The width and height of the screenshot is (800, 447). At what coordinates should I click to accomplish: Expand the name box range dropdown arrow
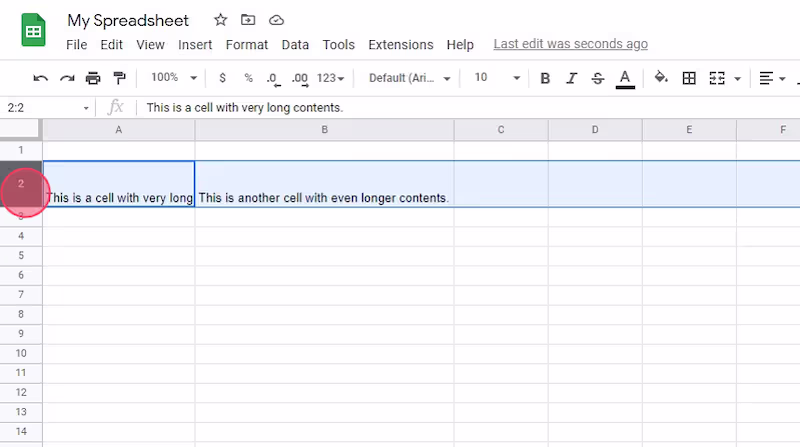click(86, 108)
